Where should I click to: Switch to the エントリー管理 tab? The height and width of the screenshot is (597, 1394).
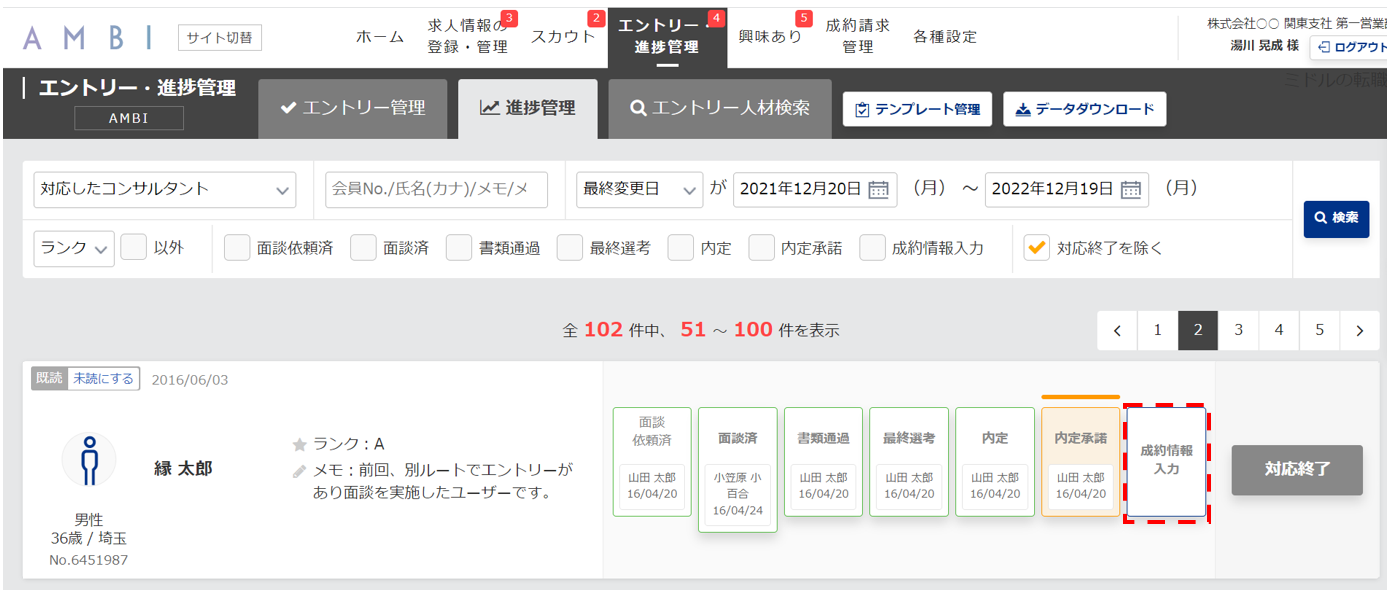pos(352,108)
